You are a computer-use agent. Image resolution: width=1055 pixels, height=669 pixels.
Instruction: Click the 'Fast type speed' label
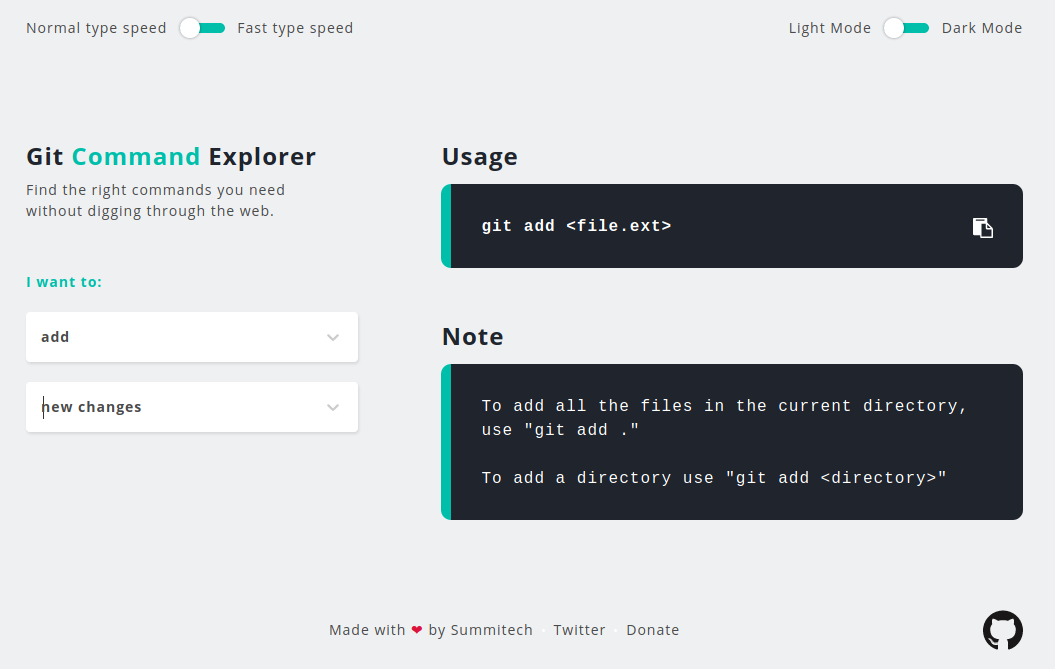point(295,28)
